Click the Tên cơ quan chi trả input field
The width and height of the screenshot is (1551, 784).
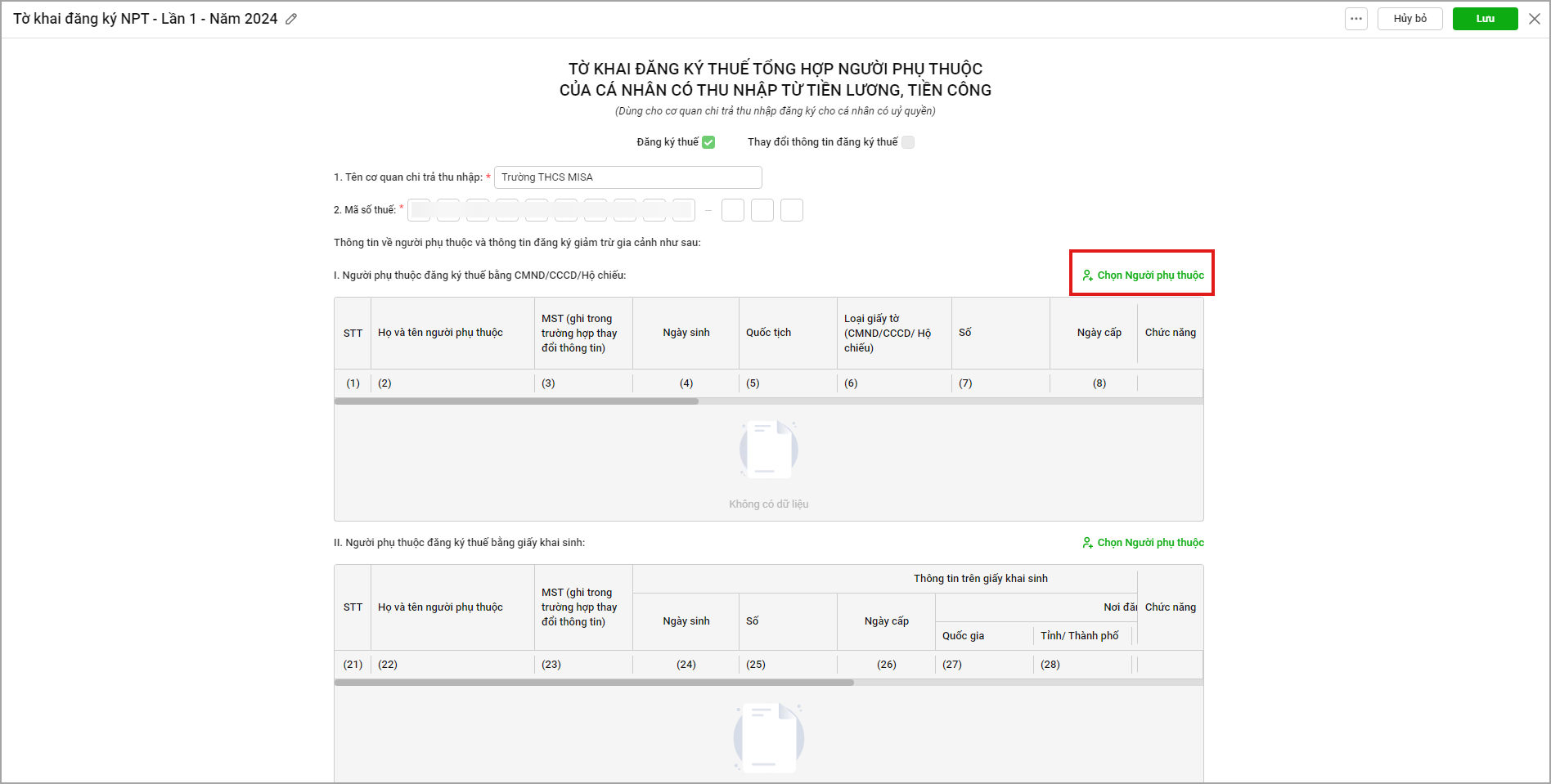tap(627, 177)
